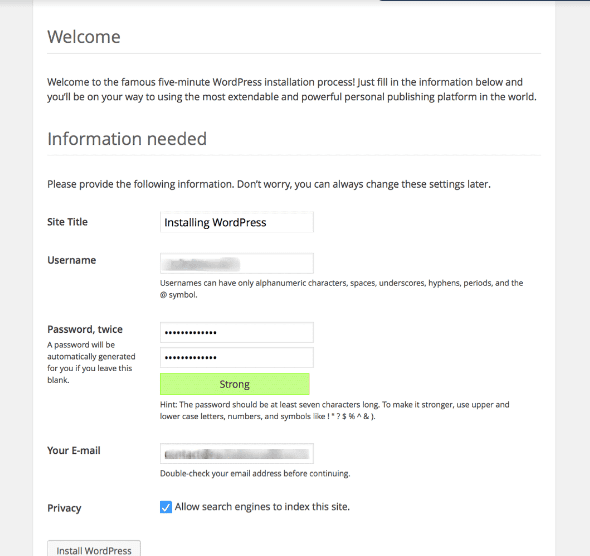Click the Privacy label
The image size is (590, 556).
tap(64, 508)
